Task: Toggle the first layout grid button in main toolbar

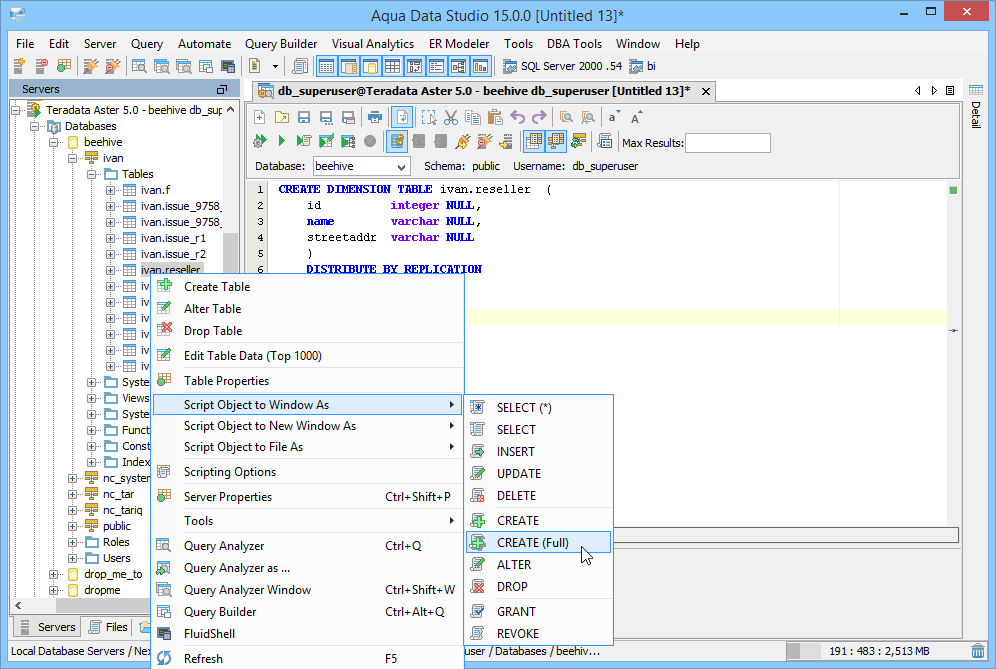Action: coord(326,66)
